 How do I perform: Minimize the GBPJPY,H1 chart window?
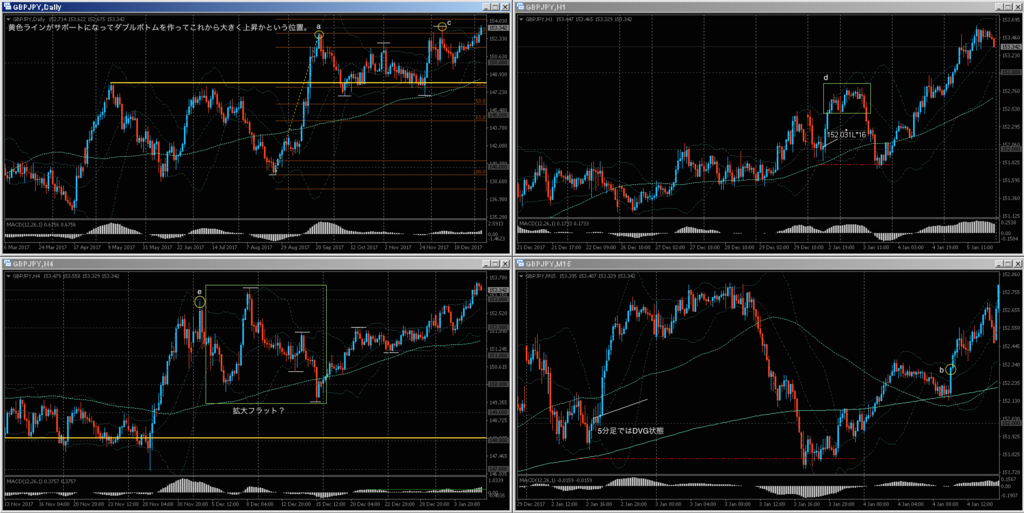999,6
